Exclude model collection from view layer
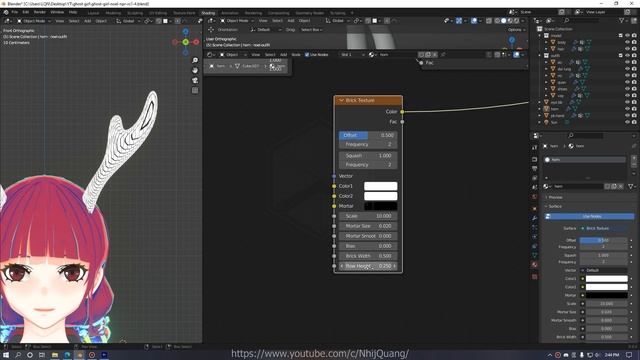 621,36
